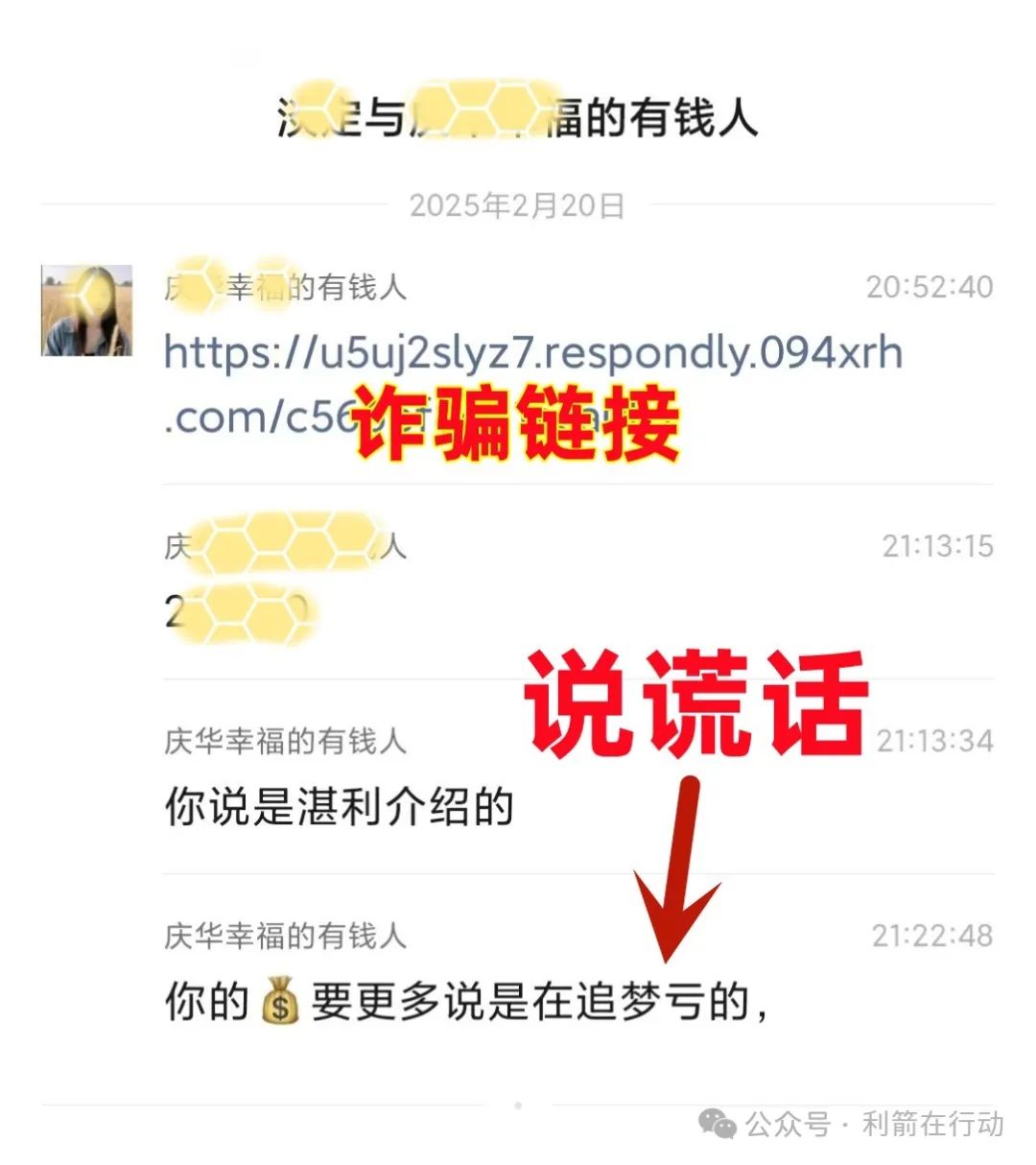The width and height of the screenshot is (1036, 1165).
Task: Open the 利箭在行动 official account name
Action: point(932,1124)
